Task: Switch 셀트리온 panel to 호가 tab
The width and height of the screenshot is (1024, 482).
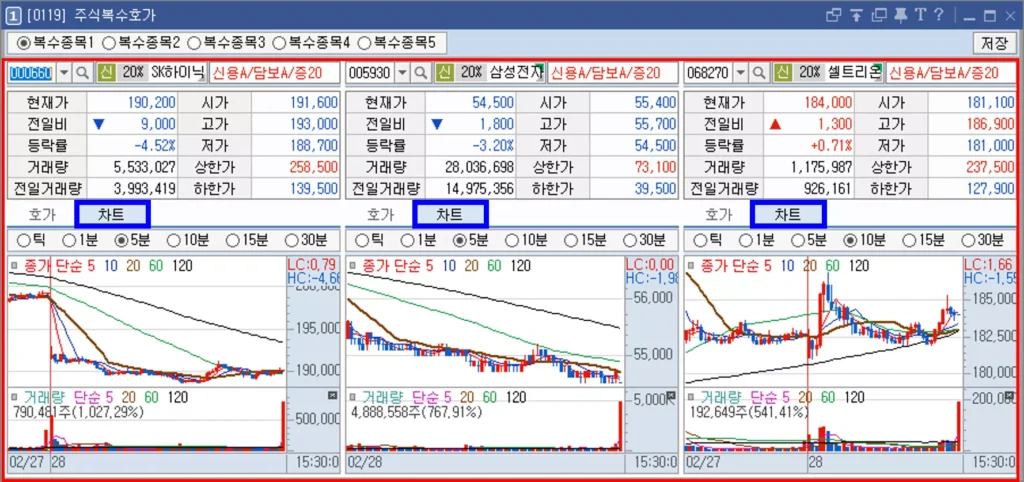Action: tap(719, 214)
